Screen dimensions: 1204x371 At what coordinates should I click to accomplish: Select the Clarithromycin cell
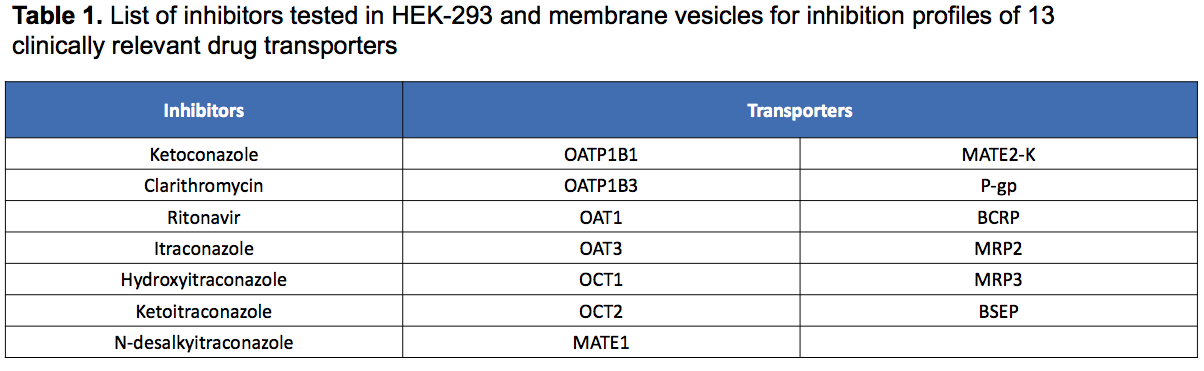[204, 186]
